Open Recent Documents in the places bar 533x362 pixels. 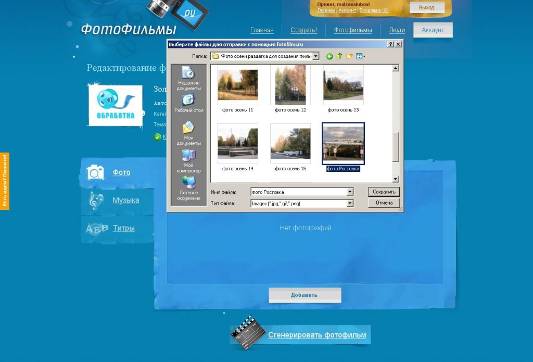[x=188, y=78]
